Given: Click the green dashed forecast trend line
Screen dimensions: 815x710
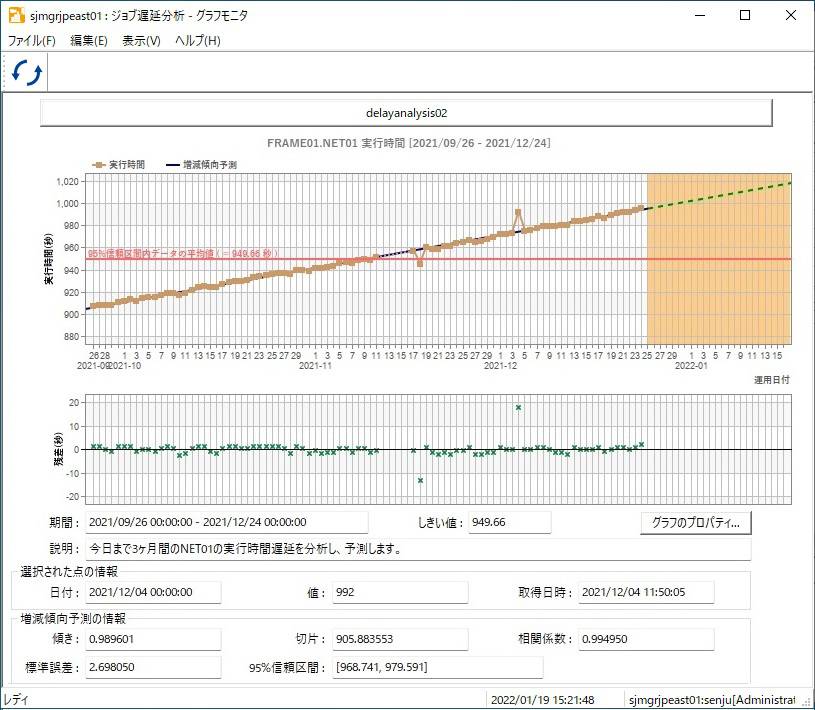Looking at the screenshot, I should click(719, 195).
